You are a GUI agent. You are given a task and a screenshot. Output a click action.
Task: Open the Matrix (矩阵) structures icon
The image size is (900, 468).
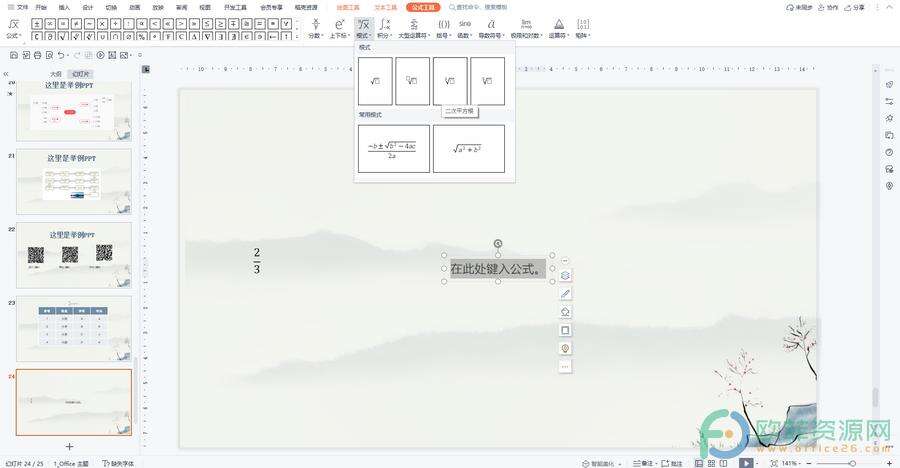click(583, 28)
